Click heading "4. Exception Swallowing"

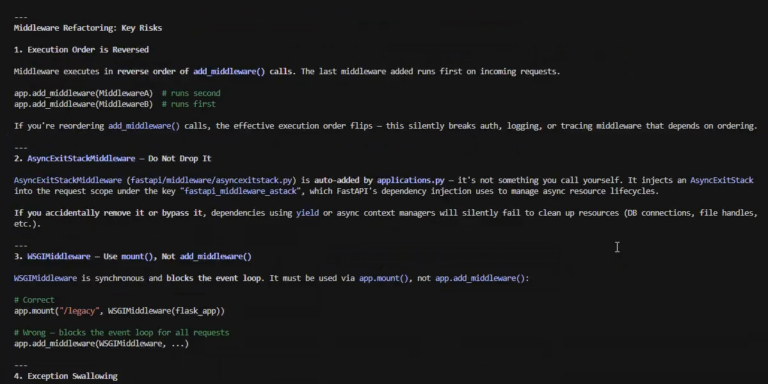(x=66, y=376)
